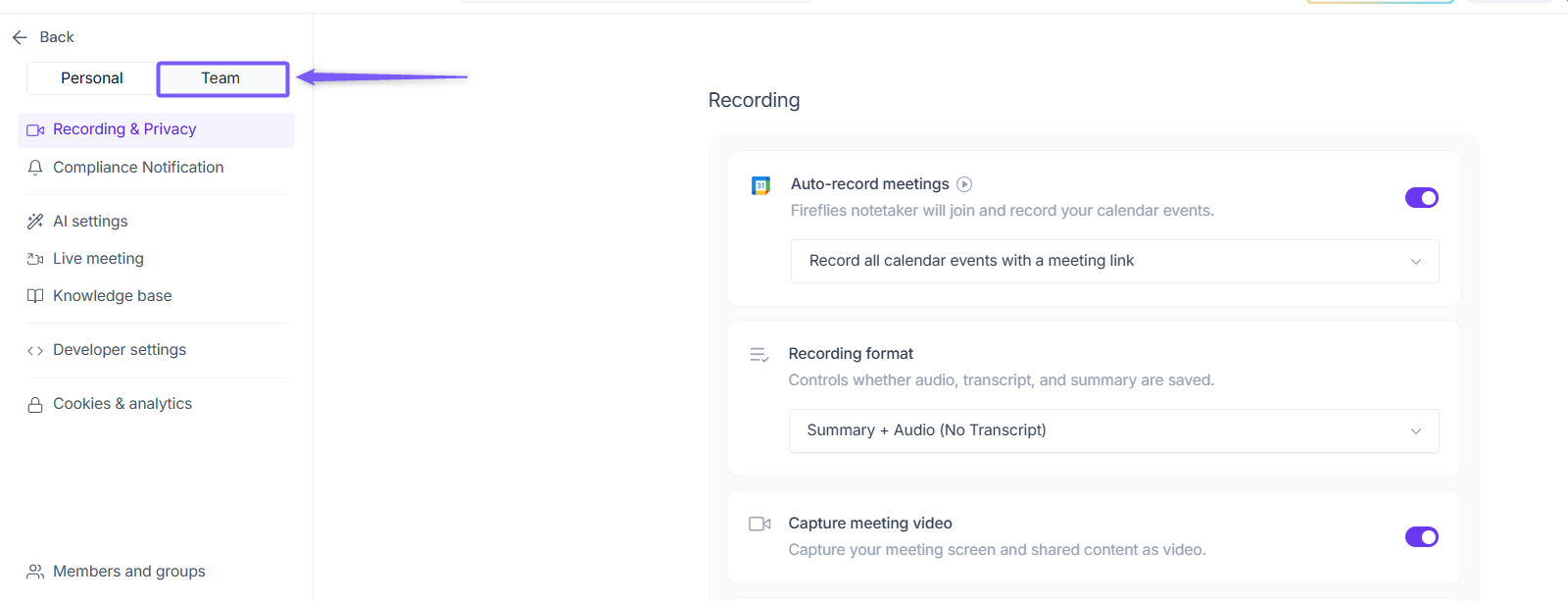Play the Auto-record meetings tutorial video
1568x601 pixels.
[x=964, y=184]
